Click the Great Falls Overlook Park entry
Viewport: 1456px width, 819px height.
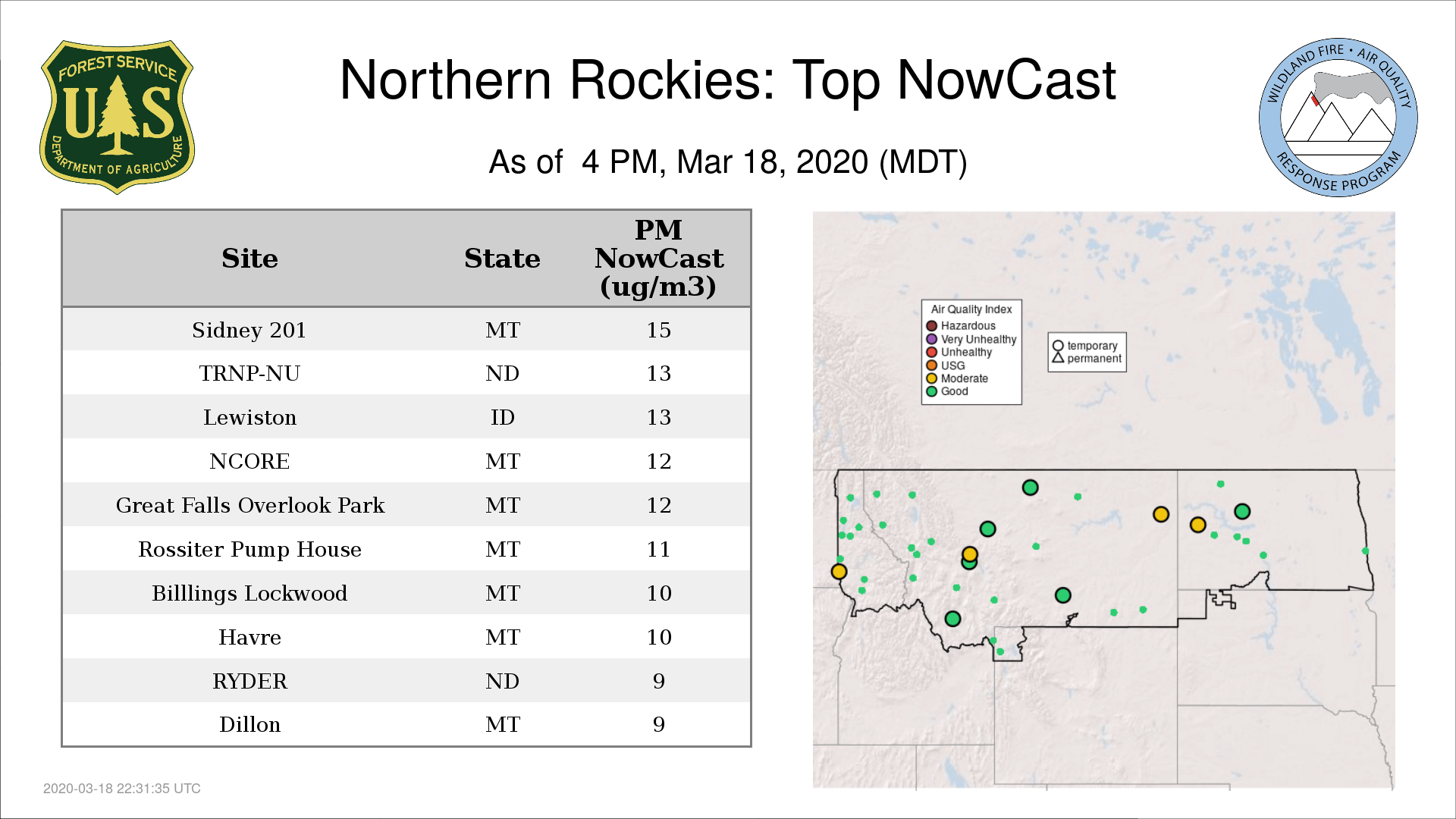(x=249, y=505)
